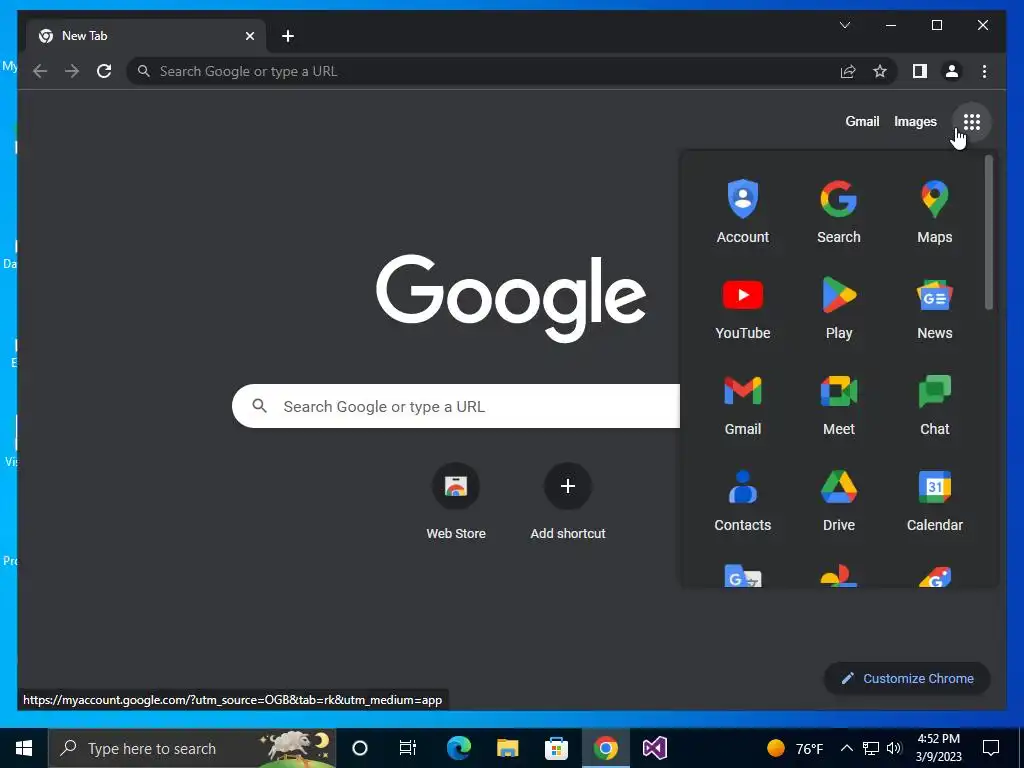Open Chrome three-dot menu

(984, 71)
